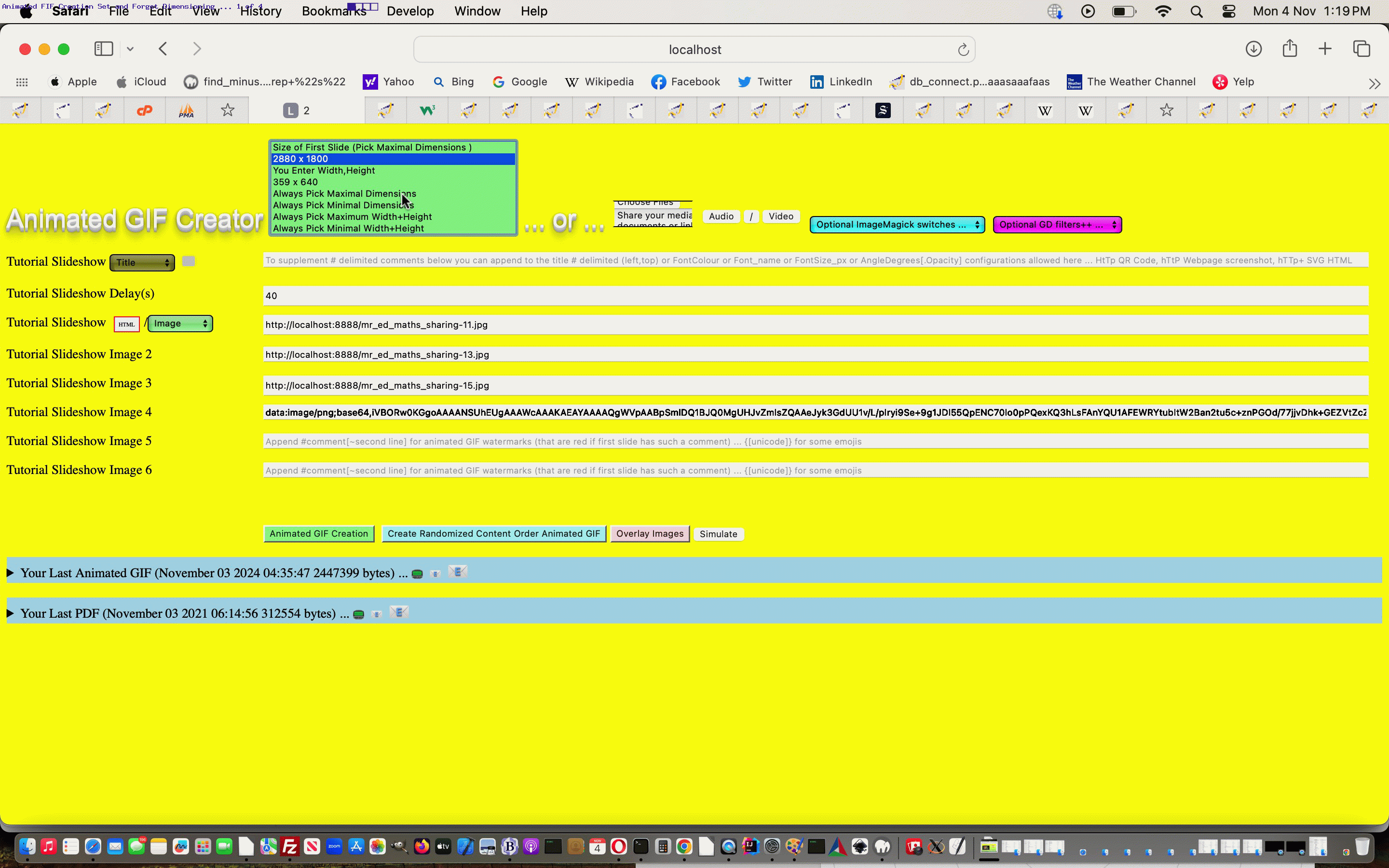Open the Window menu
Viewport: 1389px width, 868px height.
pos(477,12)
